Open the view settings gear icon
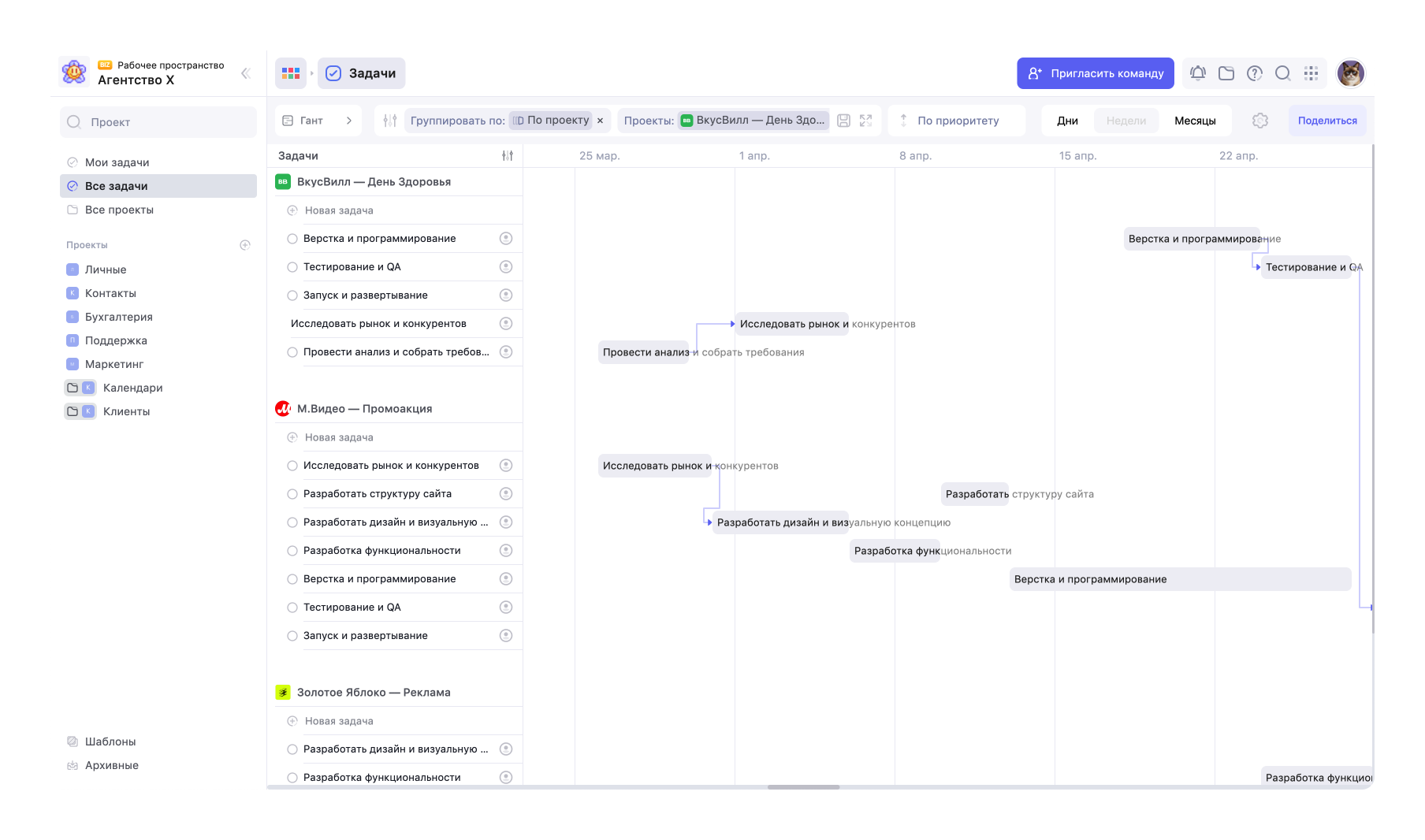This screenshot has width=1425, height=840. pos(1260,121)
